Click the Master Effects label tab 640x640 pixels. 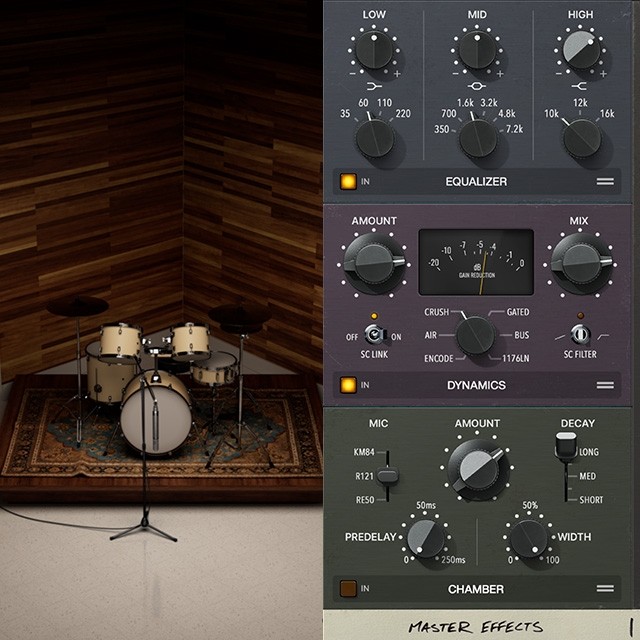pos(476,626)
